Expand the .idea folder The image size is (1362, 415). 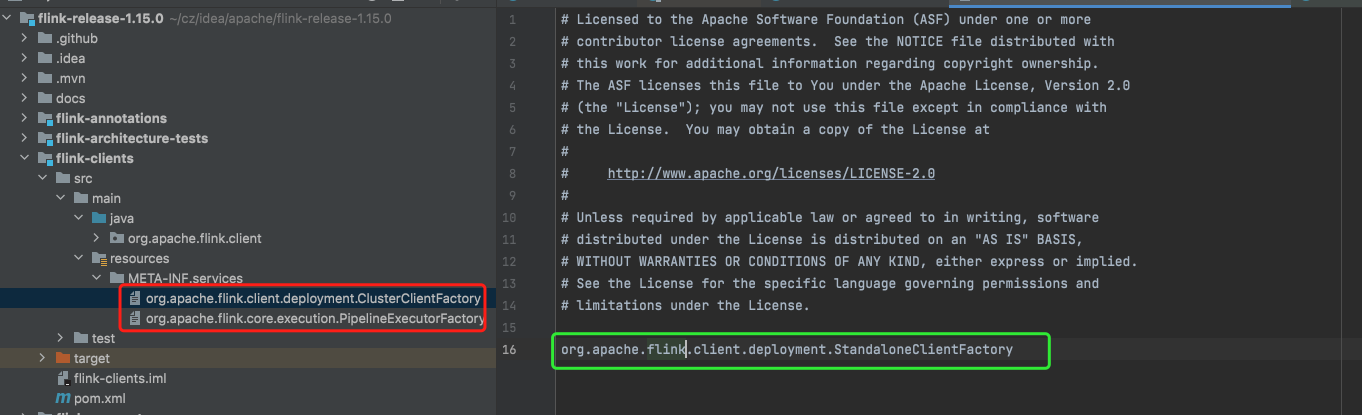coord(26,58)
